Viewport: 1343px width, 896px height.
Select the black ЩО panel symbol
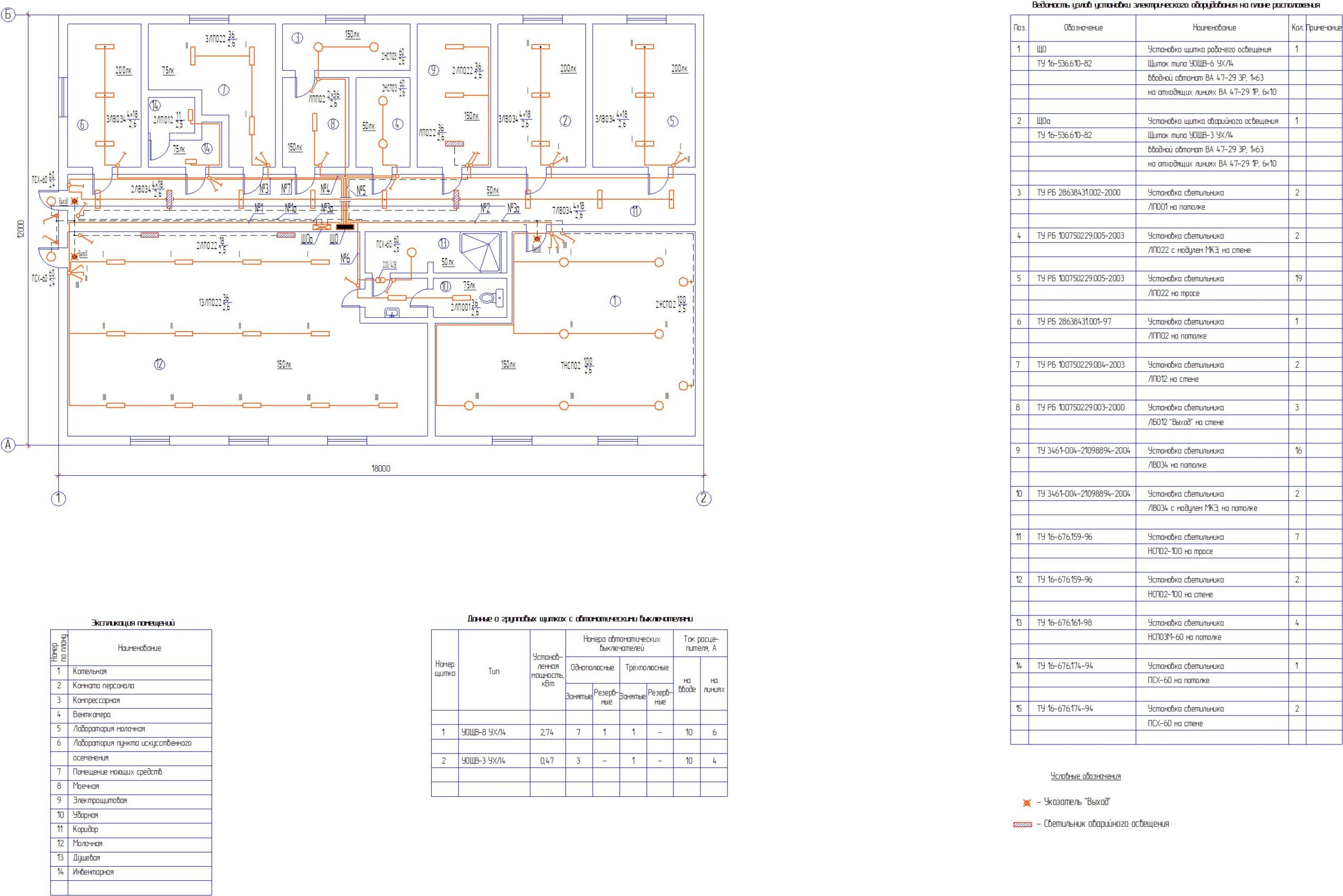[x=345, y=228]
